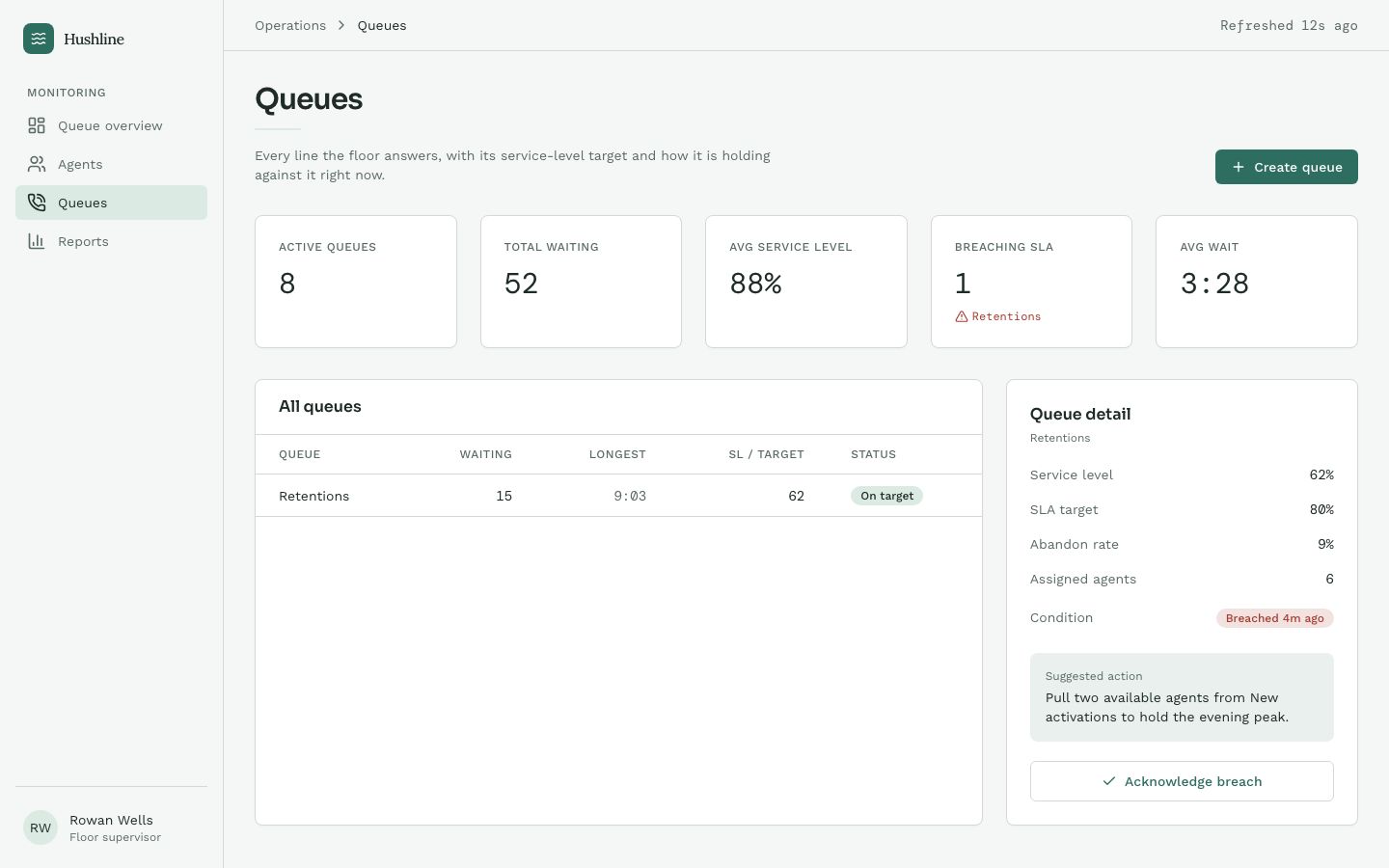Open Queue overview in the sidebar
1389x868 pixels.
pyautogui.click(x=111, y=125)
